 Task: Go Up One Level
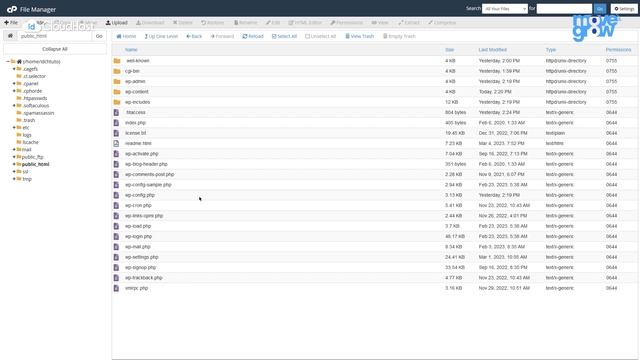coord(161,36)
